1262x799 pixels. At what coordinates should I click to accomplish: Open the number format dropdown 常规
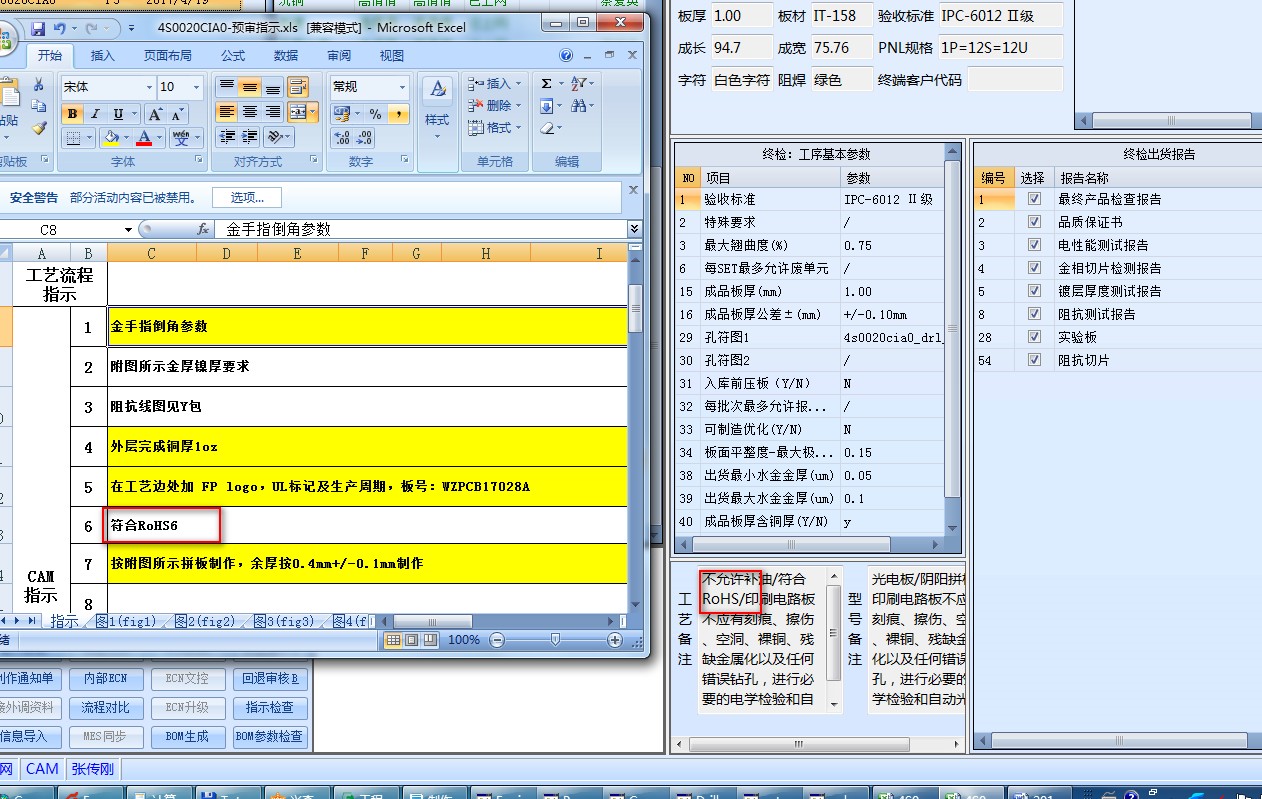point(402,87)
